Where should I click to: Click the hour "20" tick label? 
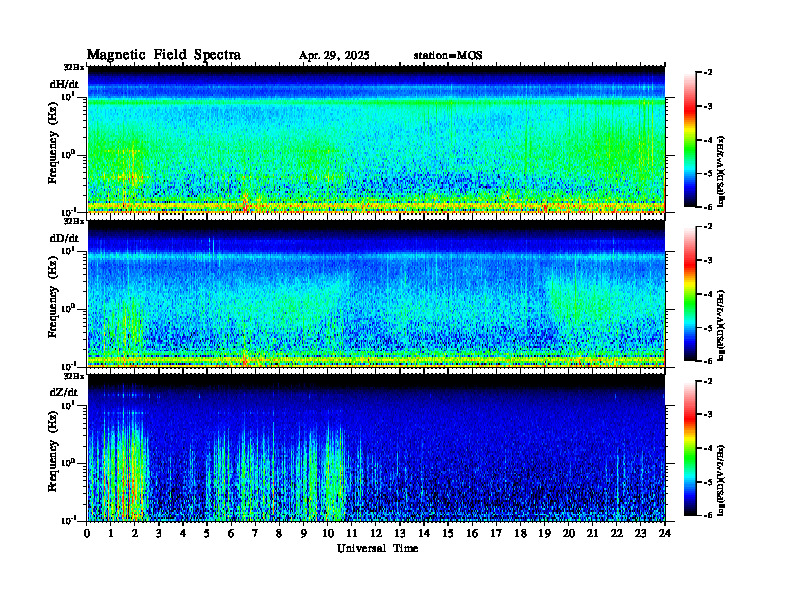569,533
